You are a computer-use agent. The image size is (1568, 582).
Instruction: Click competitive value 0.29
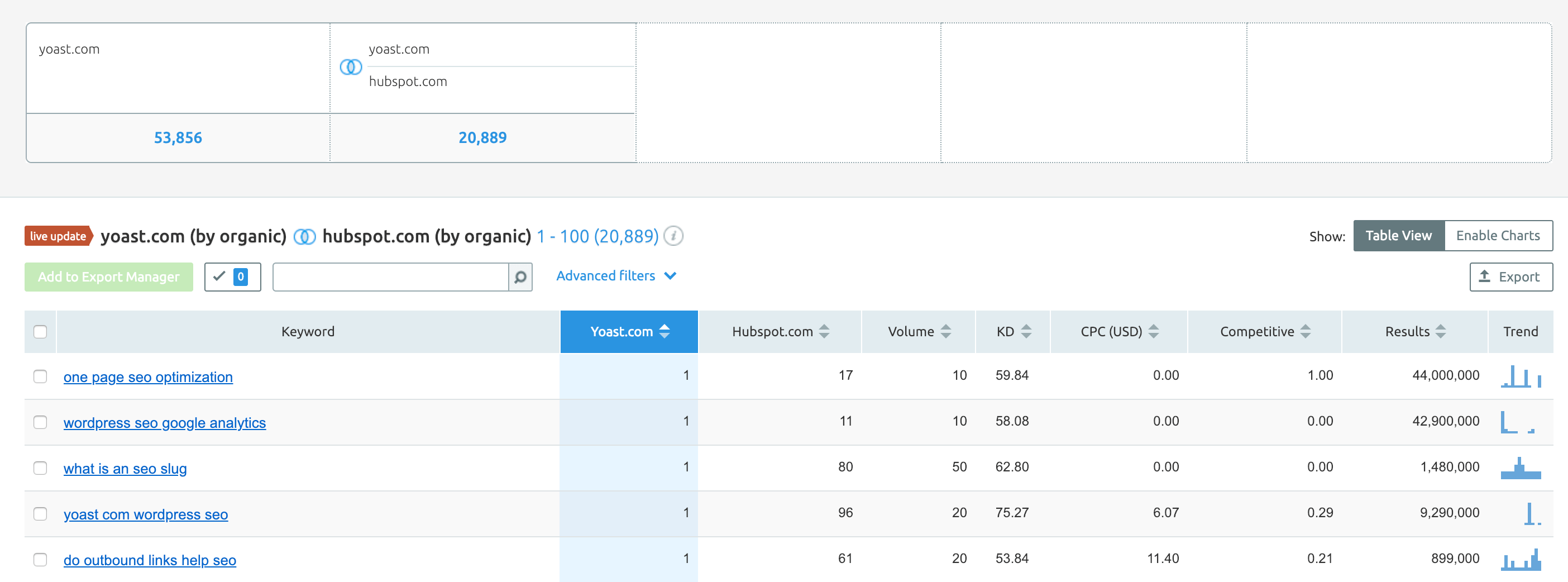pos(1320,513)
